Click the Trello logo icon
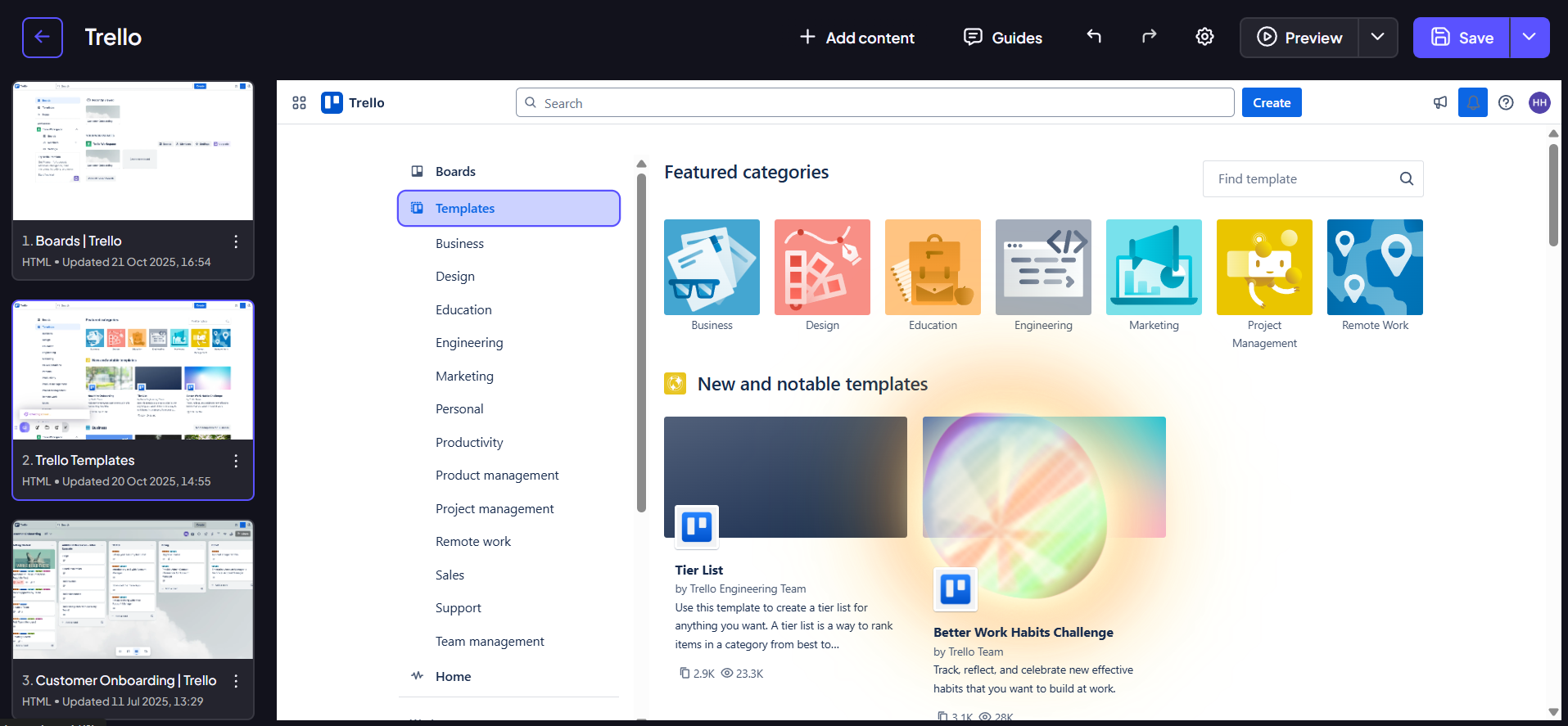 pos(332,102)
